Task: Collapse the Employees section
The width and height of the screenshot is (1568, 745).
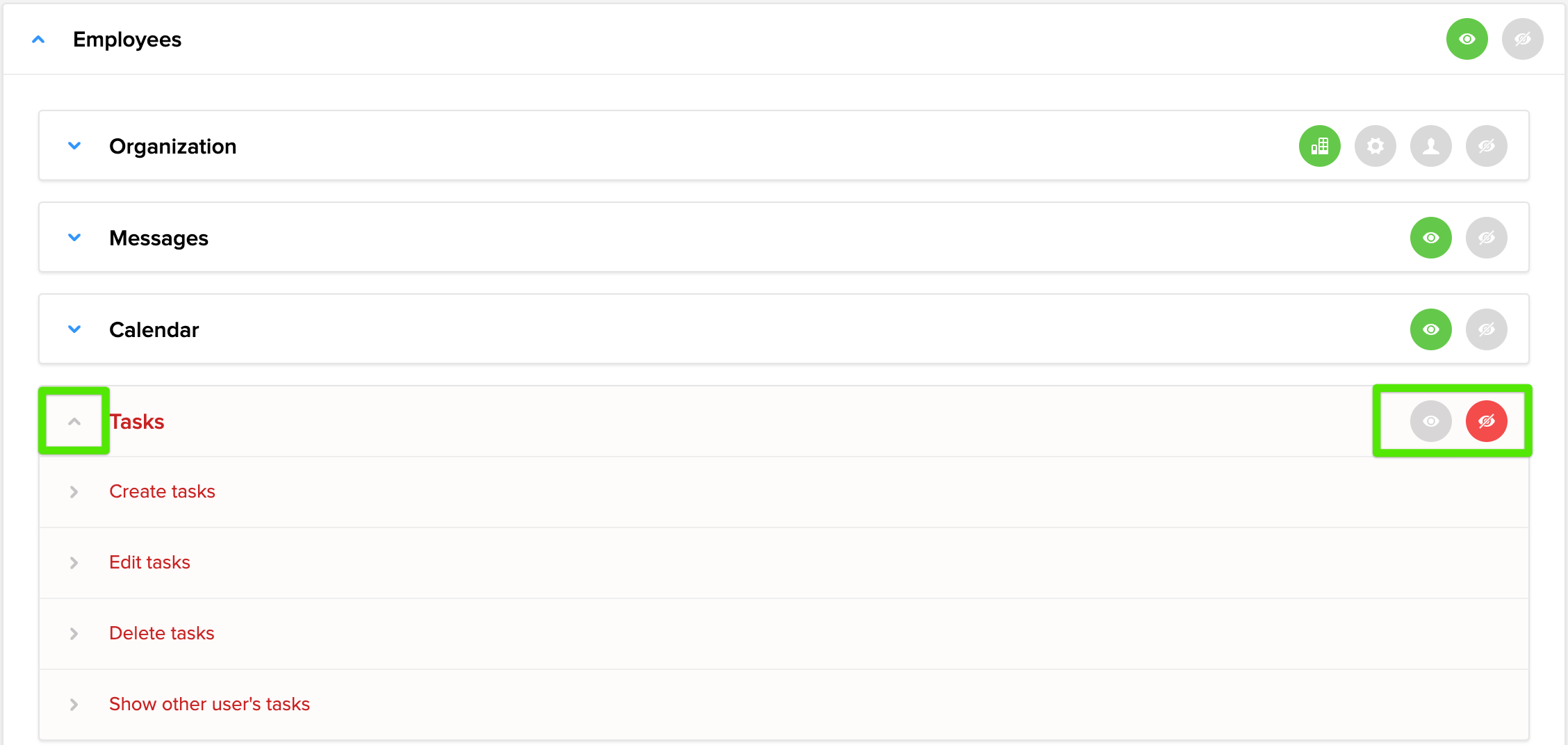Action: [x=38, y=39]
